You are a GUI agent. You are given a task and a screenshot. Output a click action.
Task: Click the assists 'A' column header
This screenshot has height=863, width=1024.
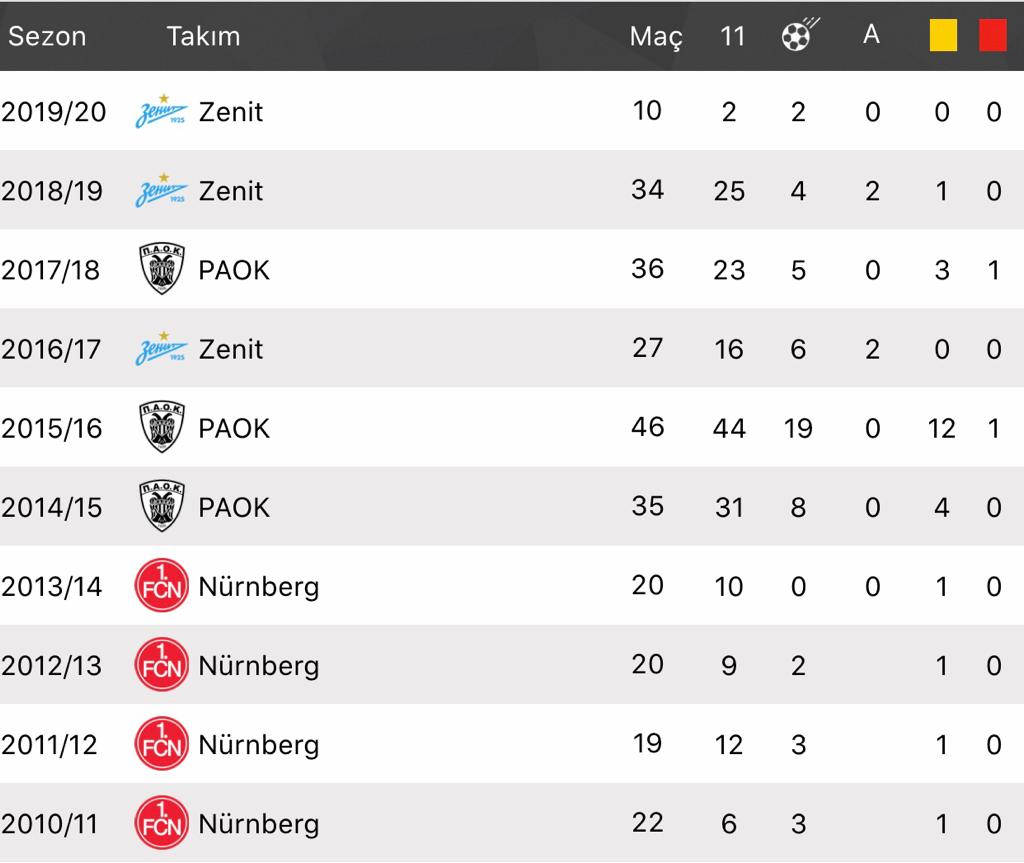(871, 35)
